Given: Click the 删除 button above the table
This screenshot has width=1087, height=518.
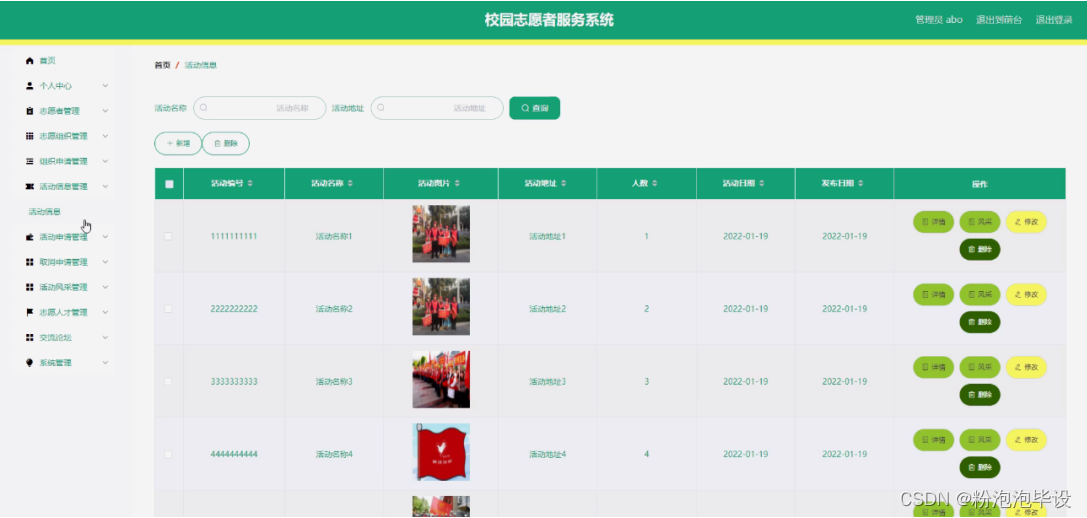Looking at the screenshot, I should [x=226, y=144].
